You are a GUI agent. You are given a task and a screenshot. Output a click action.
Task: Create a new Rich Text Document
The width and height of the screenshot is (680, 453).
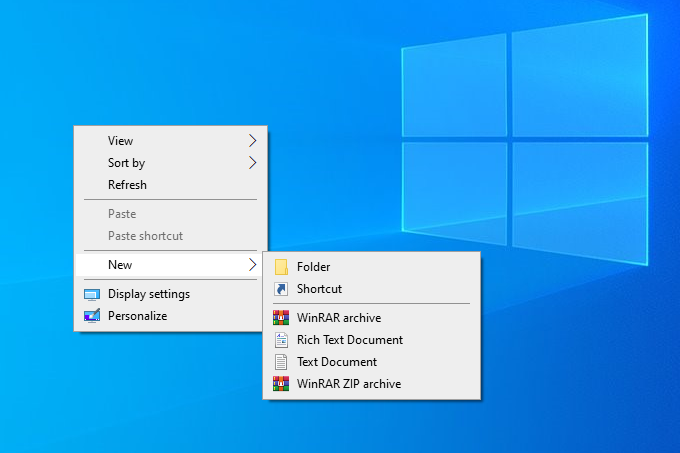pyautogui.click(x=372, y=340)
